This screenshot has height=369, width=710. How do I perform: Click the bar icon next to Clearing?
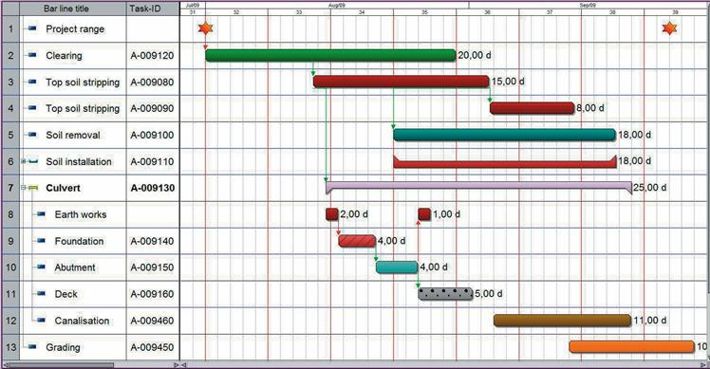32,55
